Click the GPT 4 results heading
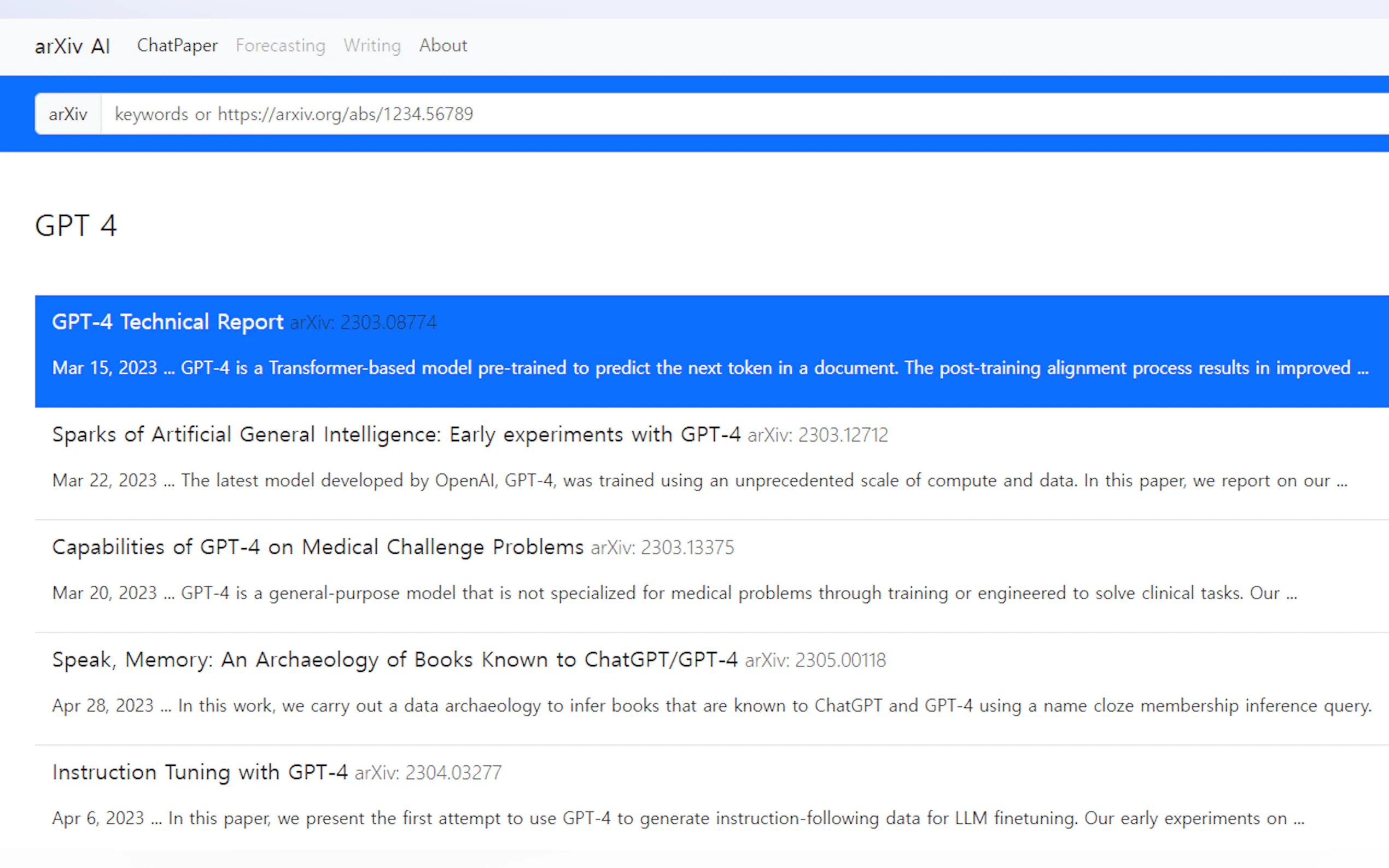The image size is (1389, 868). click(76, 226)
